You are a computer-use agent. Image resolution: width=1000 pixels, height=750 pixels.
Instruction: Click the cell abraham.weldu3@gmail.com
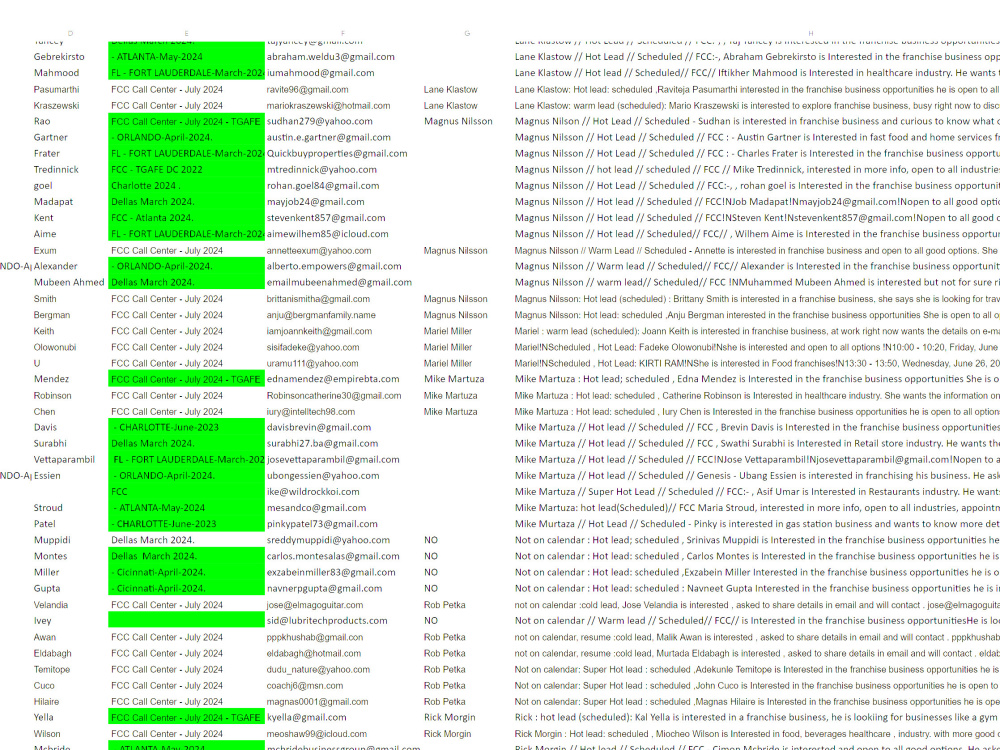[x=330, y=57]
